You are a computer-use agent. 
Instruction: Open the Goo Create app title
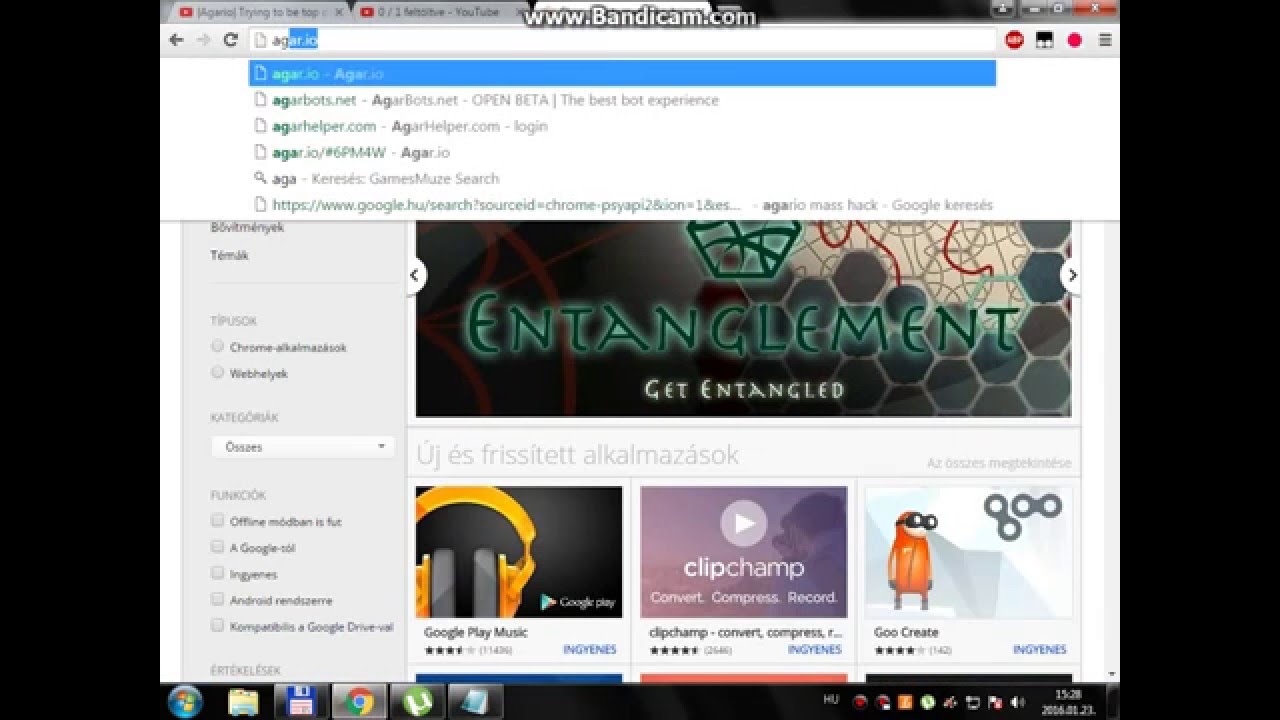[x=906, y=632]
